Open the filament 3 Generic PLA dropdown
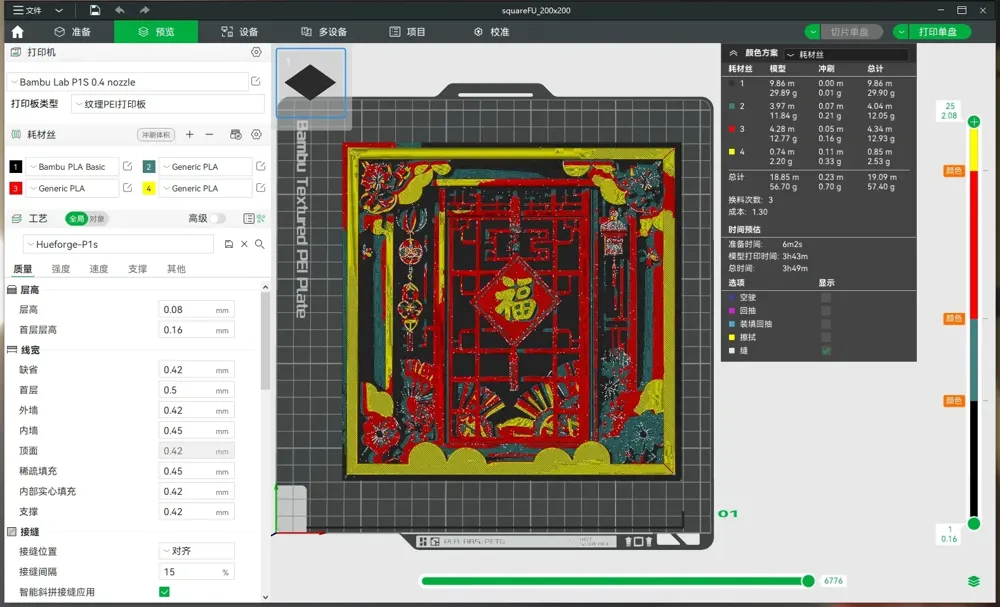The image size is (1000, 607). (x=72, y=188)
